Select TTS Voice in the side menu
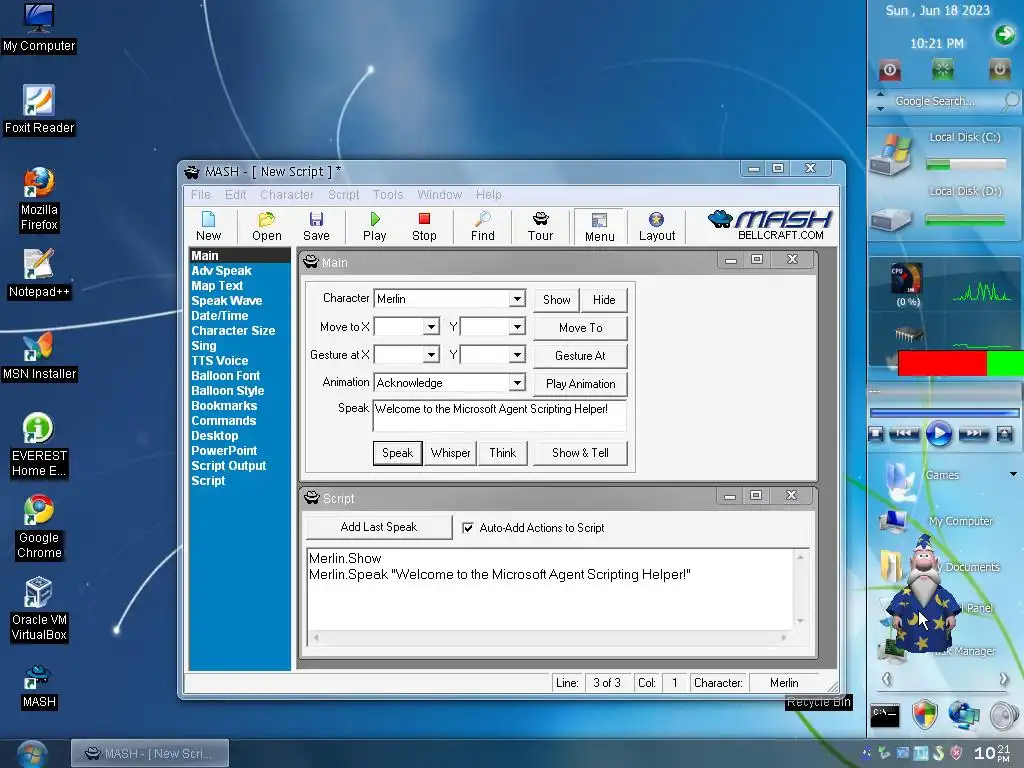Viewport: 1024px width, 768px height. click(x=219, y=360)
